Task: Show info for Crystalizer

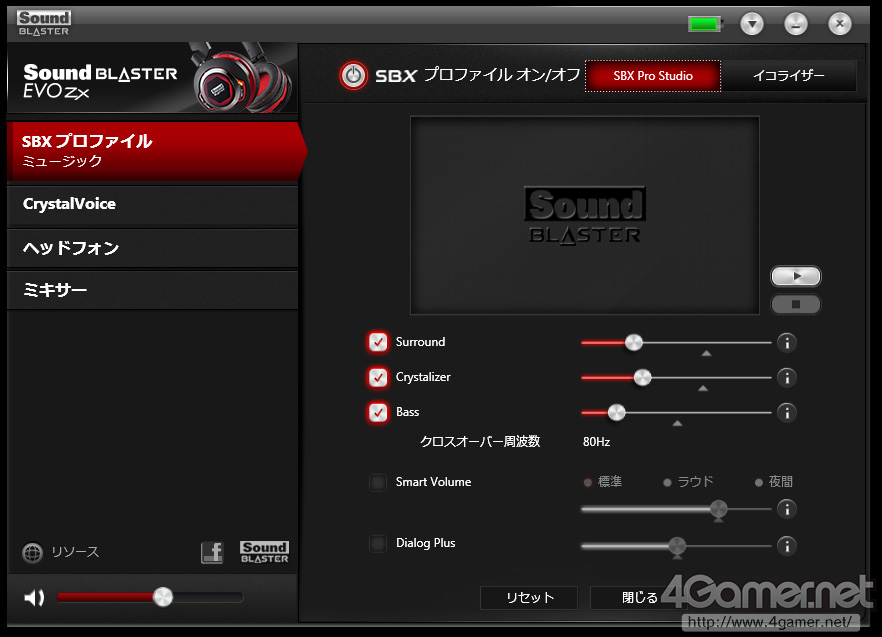Action: click(787, 377)
